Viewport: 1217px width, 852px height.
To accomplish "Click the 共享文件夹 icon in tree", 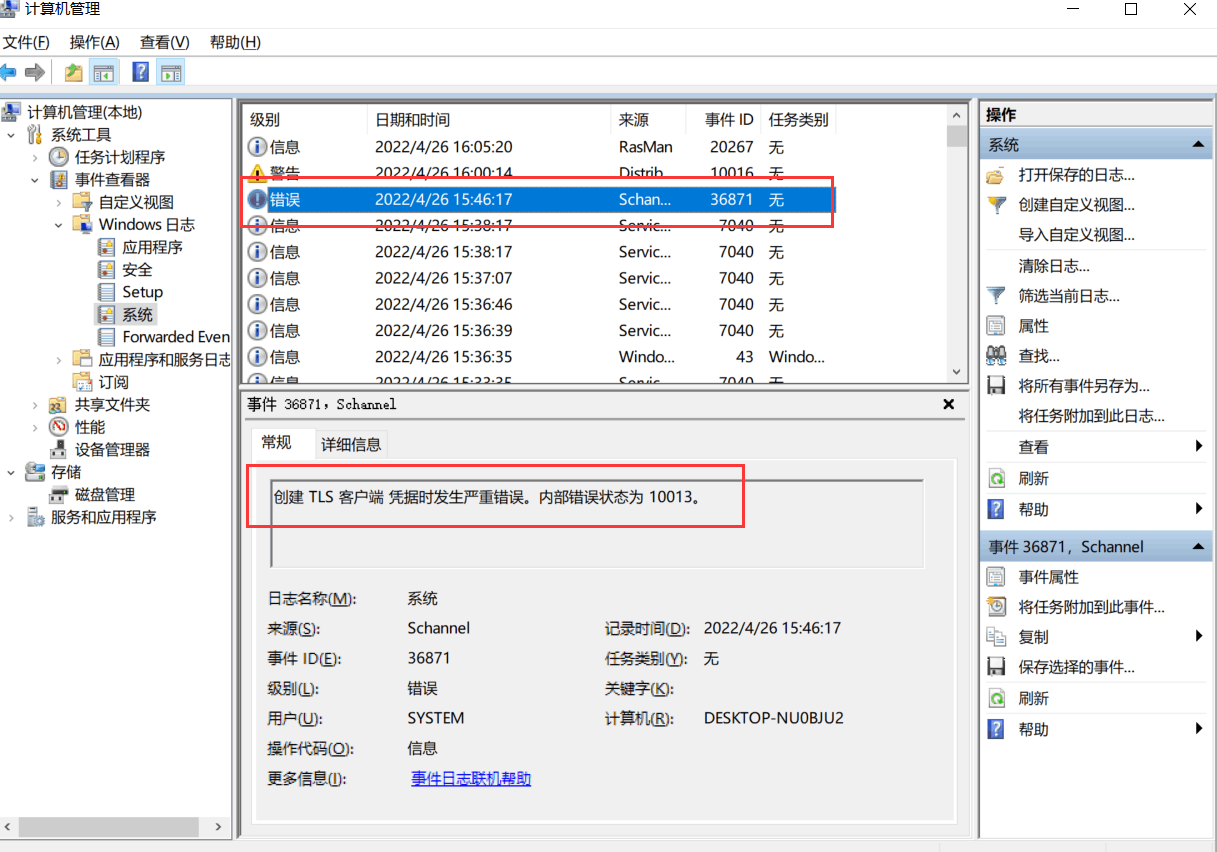I will click(x=59, y=405).
